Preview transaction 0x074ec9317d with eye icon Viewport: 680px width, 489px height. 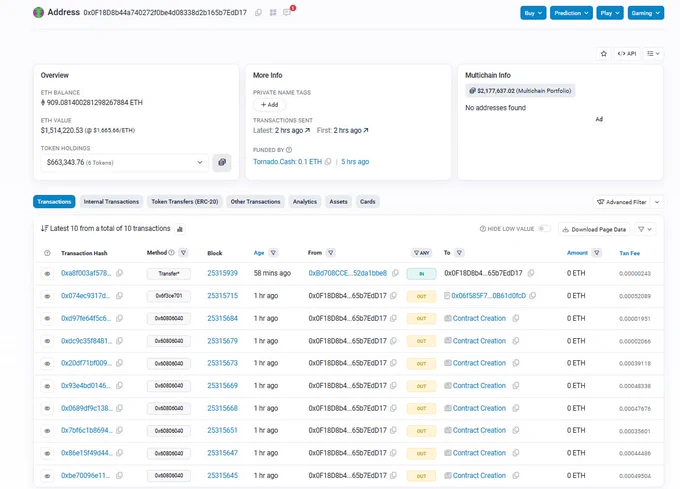click(47, 296)
